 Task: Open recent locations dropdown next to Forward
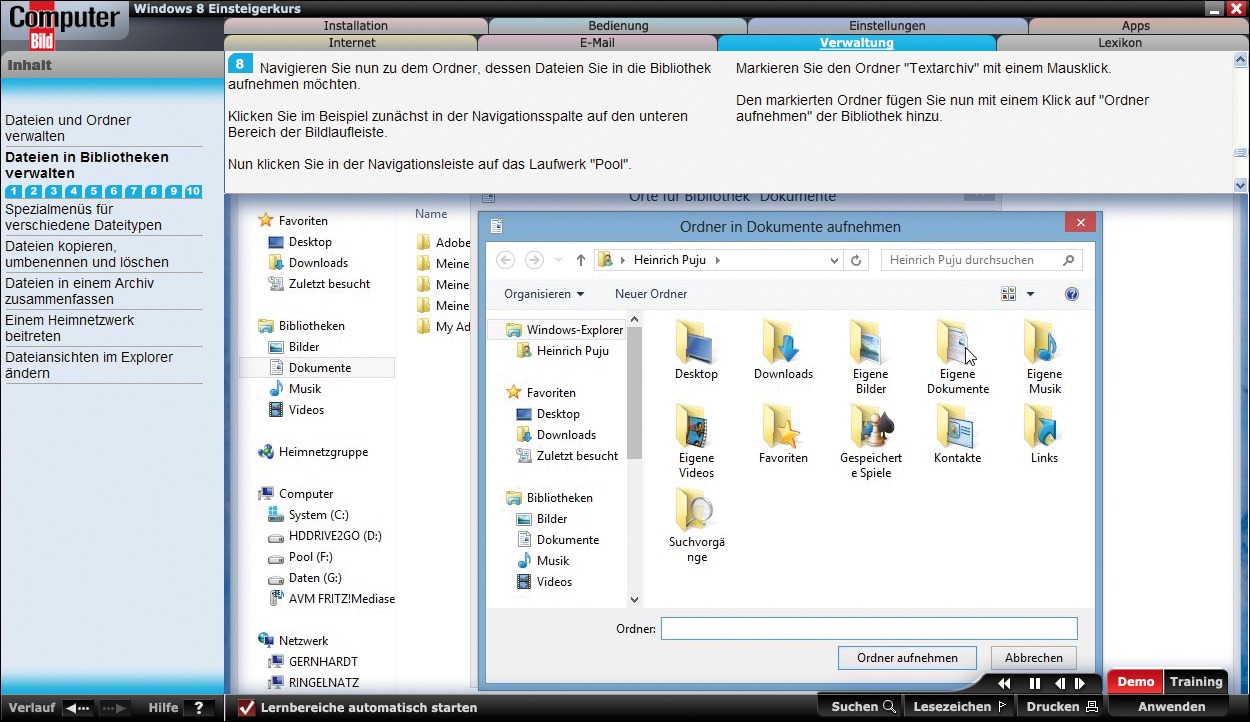pyautogui.click(x=559, y=260)
